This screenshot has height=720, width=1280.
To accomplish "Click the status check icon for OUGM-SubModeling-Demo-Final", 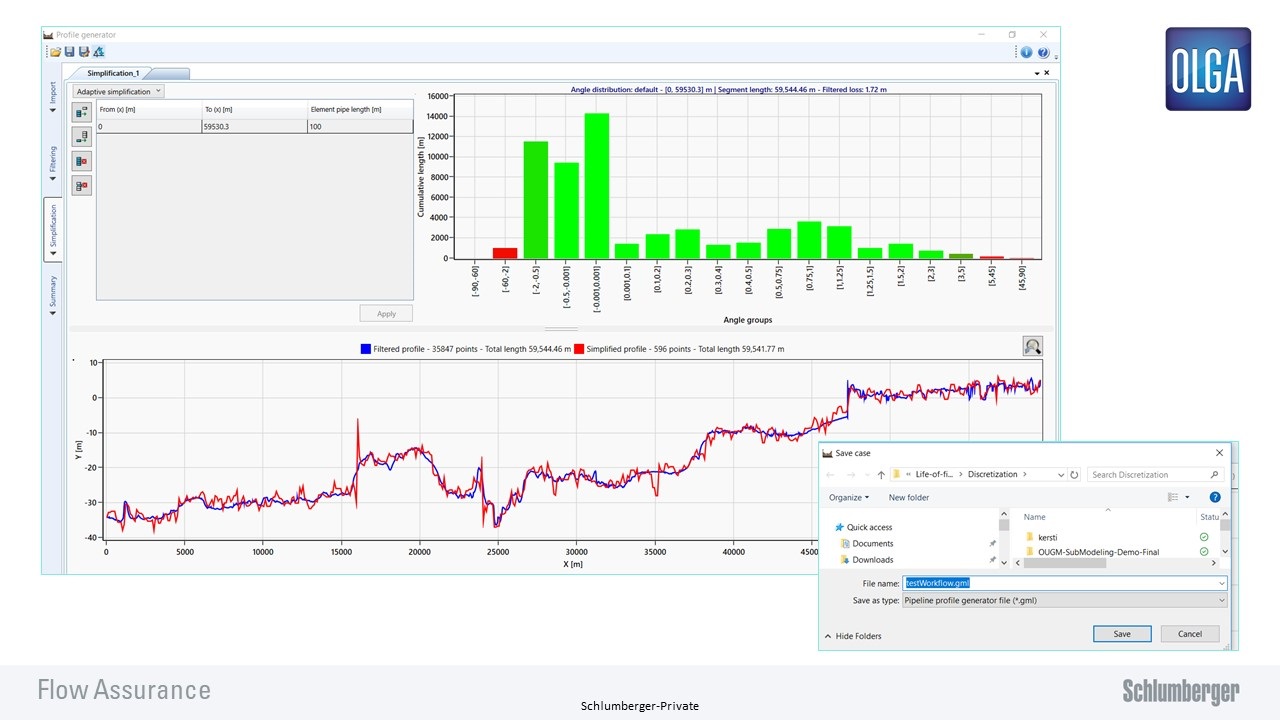I will [1204, 551].
